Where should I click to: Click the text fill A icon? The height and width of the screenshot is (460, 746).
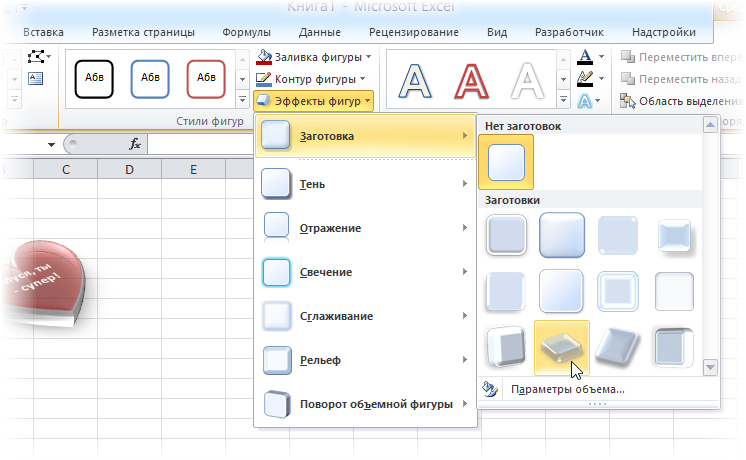tap(585, 57)
